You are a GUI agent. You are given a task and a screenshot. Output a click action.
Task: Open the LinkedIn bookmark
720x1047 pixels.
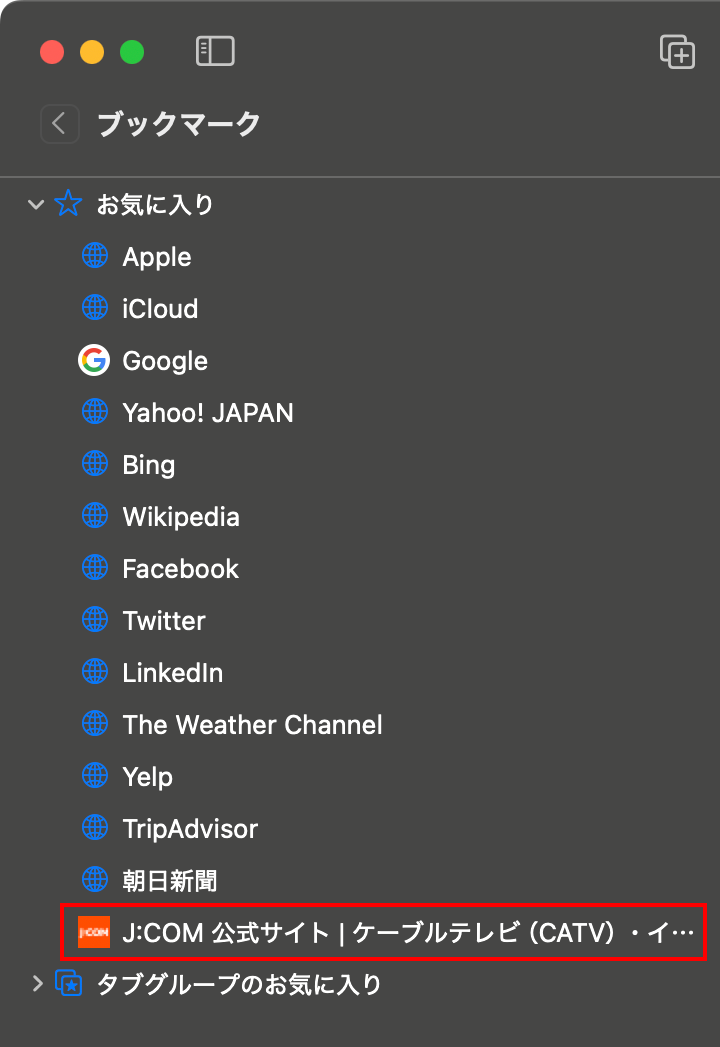point(173,673)
